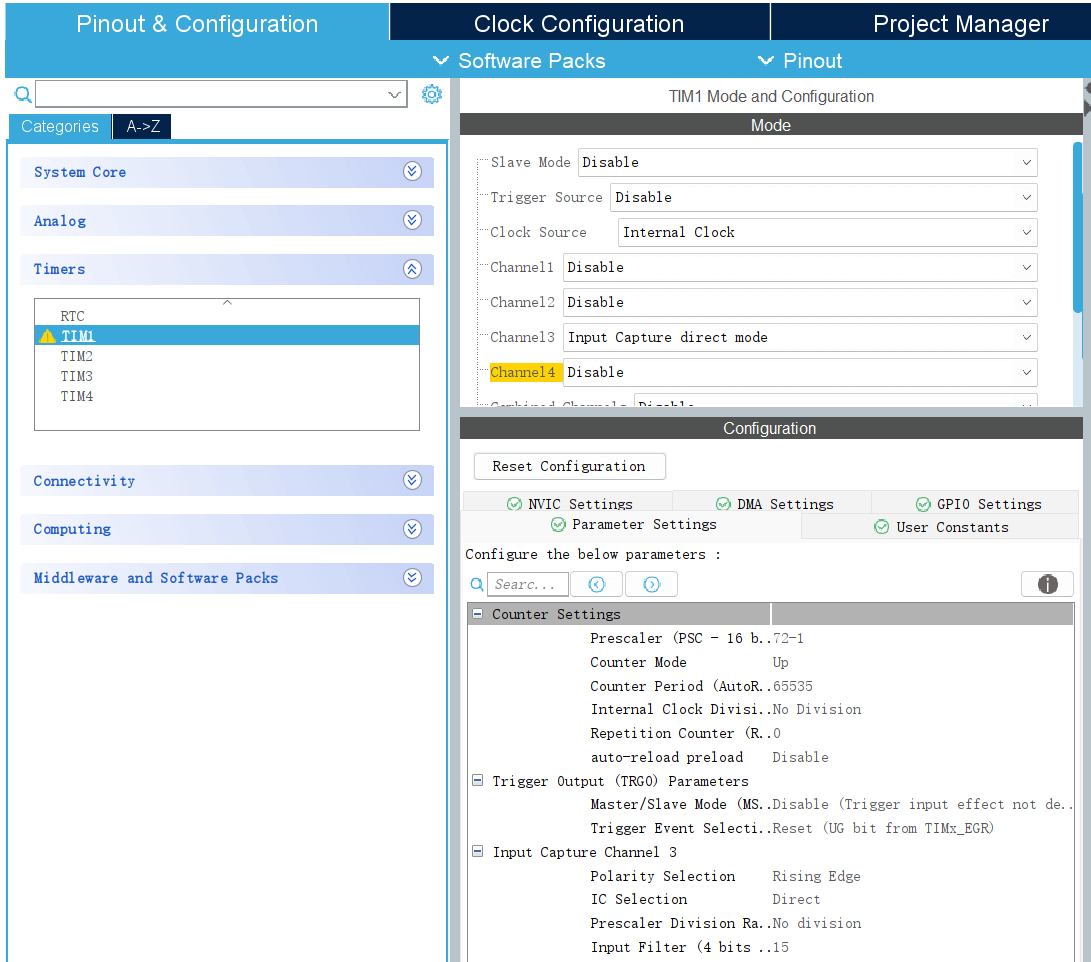Viewport: 1091px width, 962px height.
Task: Open the Channel1 dropdown
Action: [x=799, y=267]
